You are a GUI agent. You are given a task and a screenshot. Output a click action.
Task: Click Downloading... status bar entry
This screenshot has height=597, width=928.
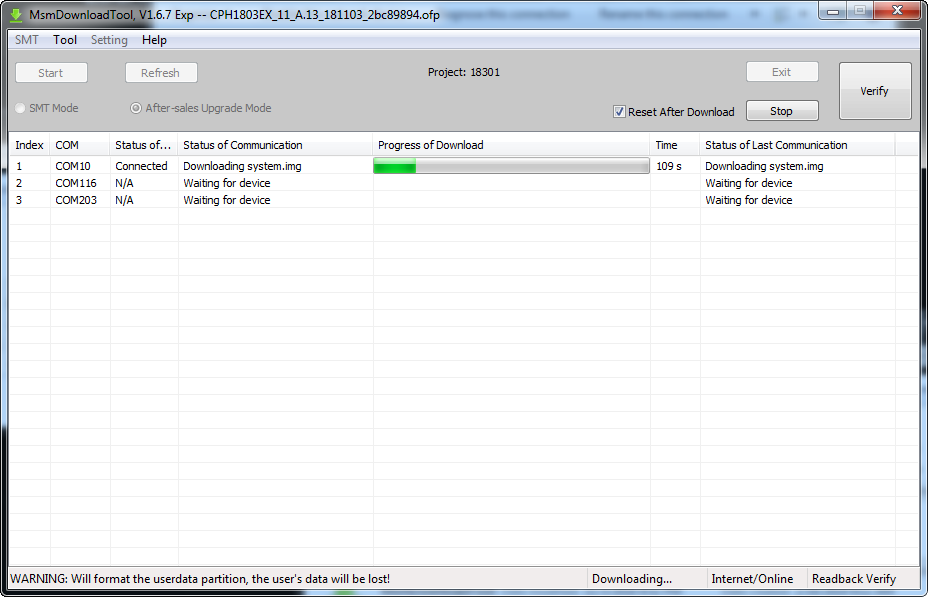[632, 579]
